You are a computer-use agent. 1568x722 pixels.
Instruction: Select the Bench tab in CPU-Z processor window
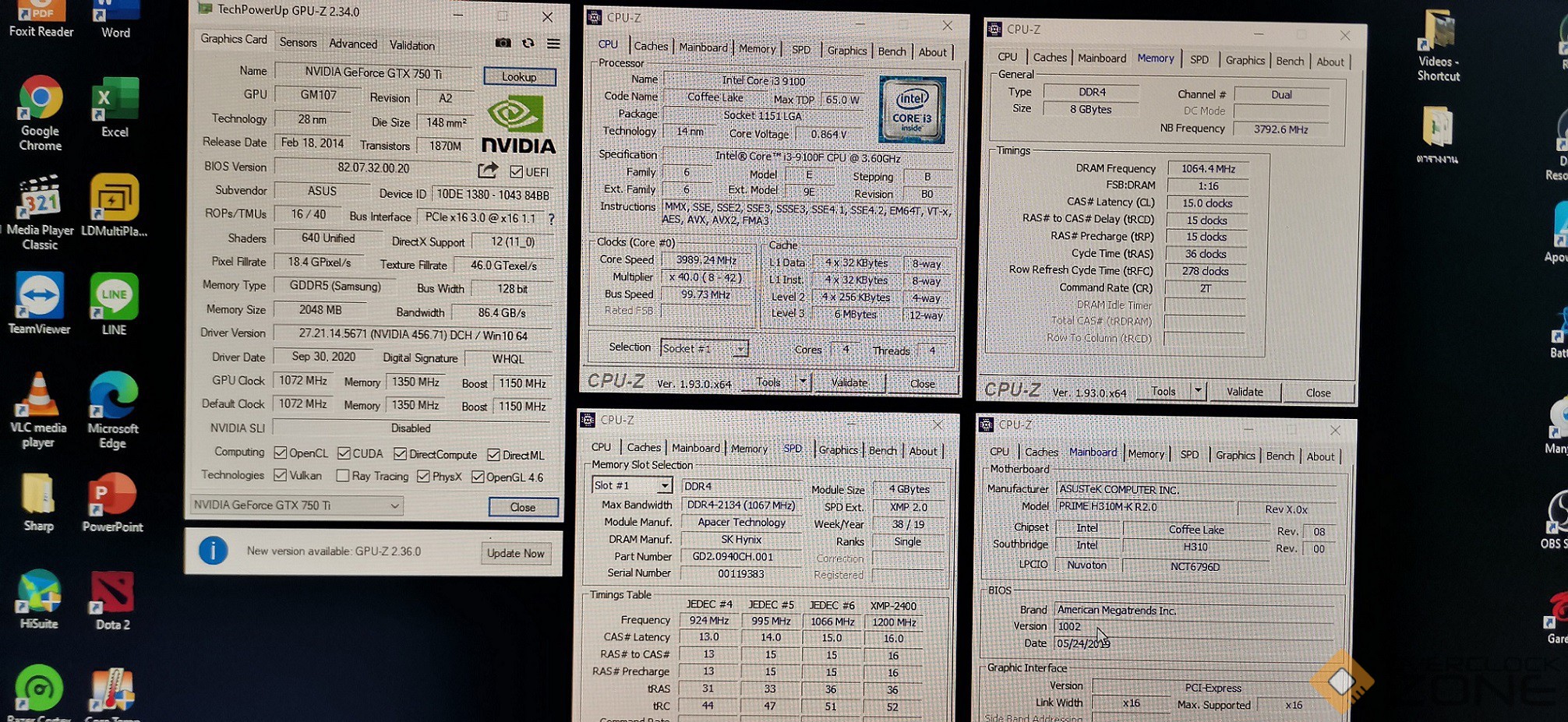coord(892,51)
